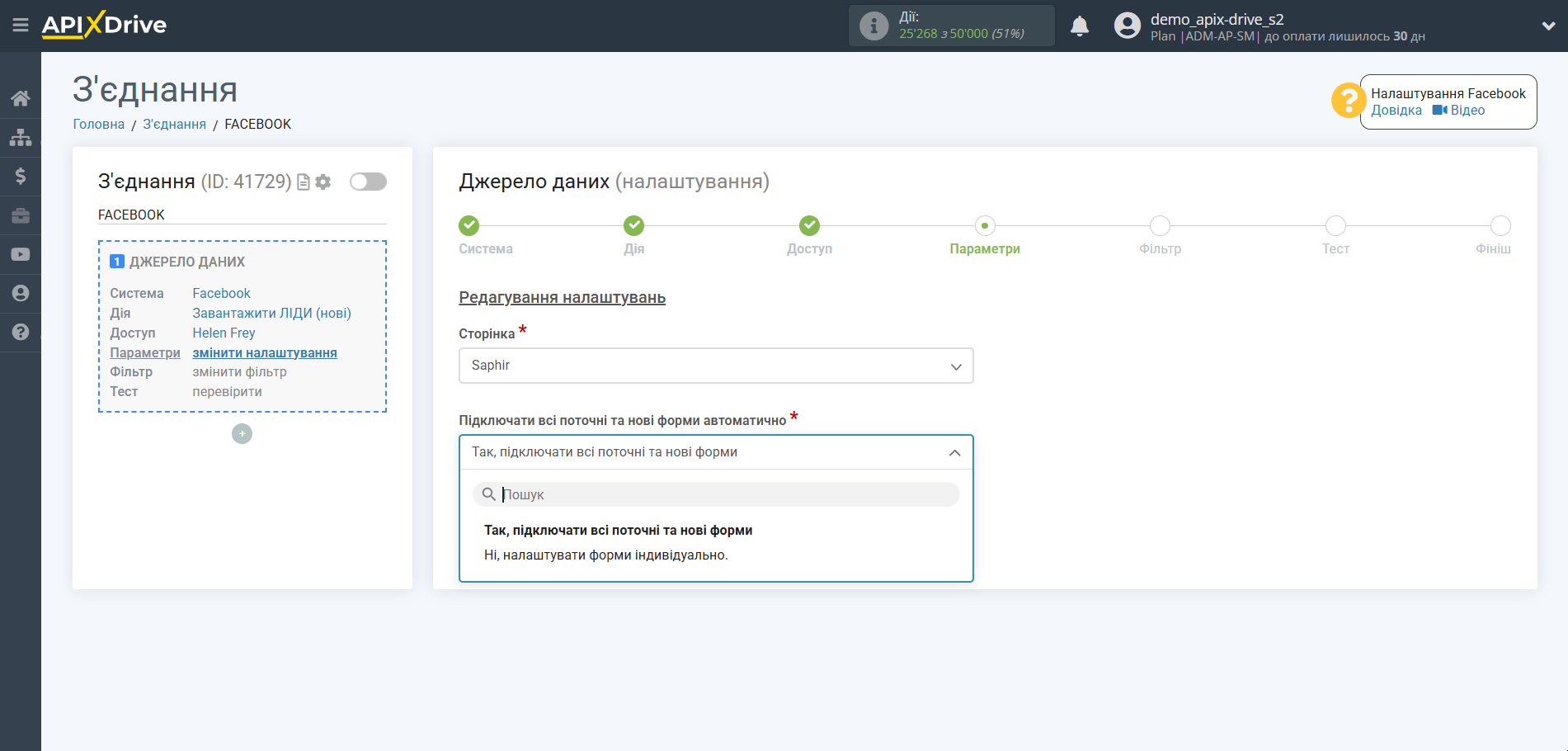Open the 'Довідка' help link for Facebook setup
Viewport: 1568px width, 751px height.
point(1395,110)
